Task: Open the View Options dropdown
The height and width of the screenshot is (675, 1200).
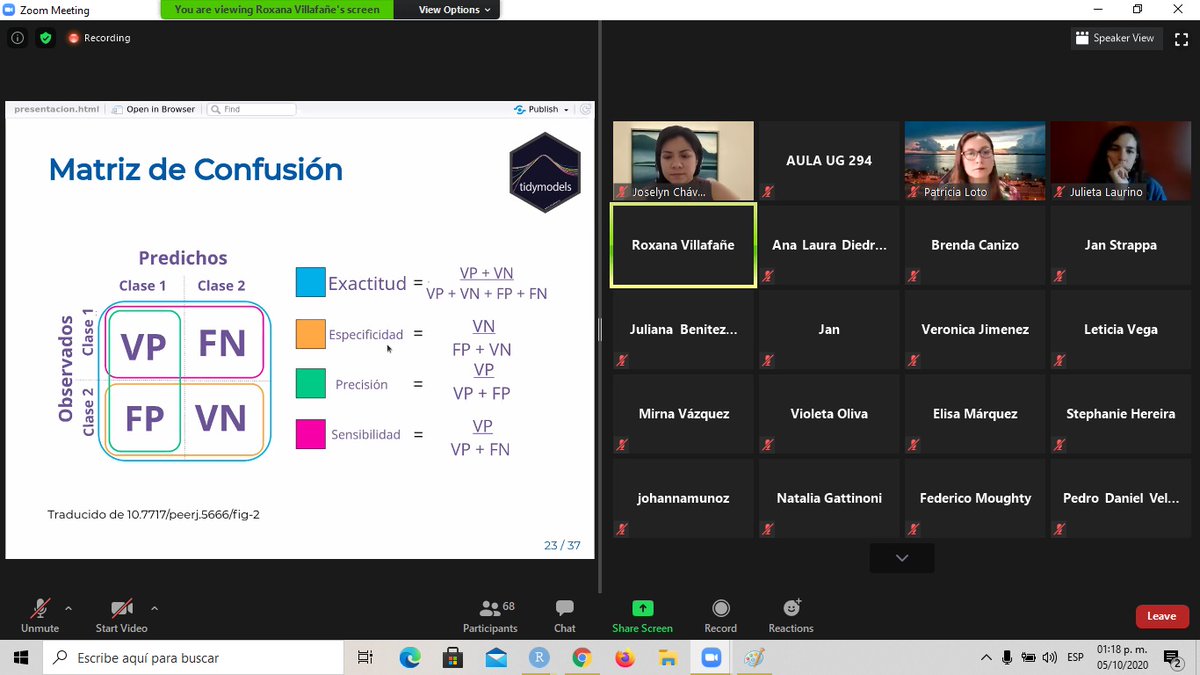Action: click(x=454, y=10)
